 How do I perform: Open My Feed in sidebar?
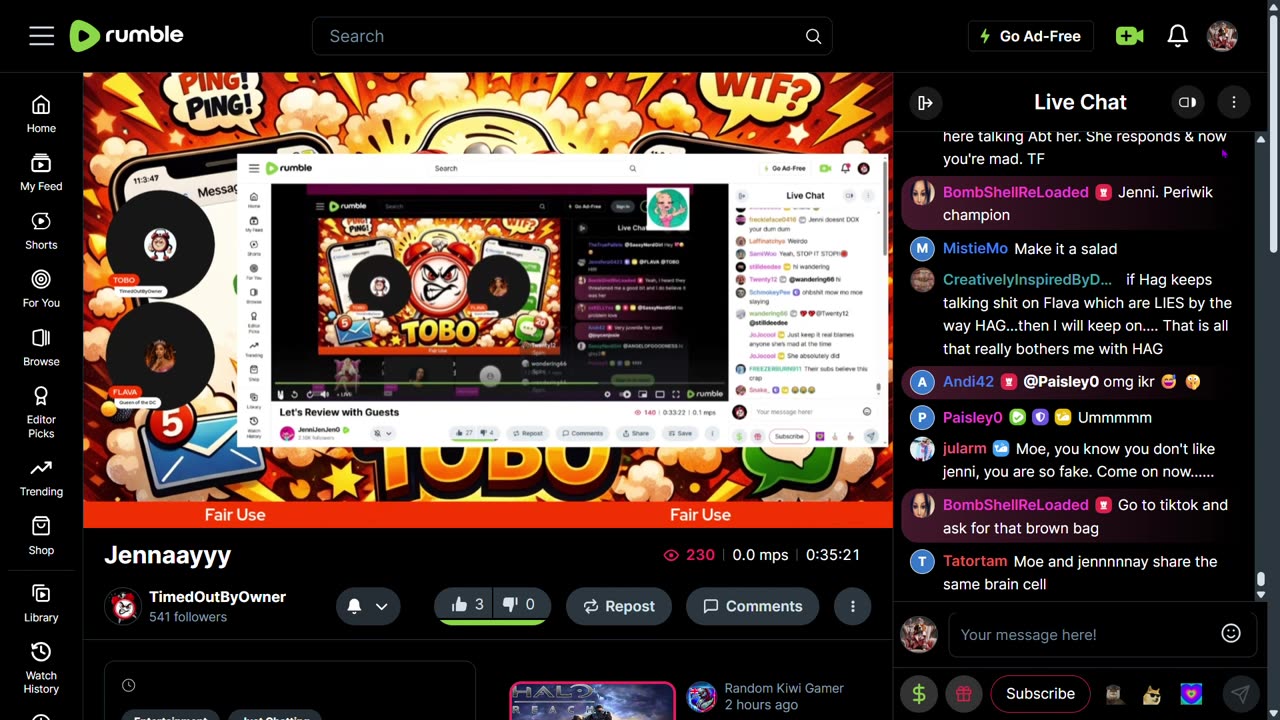(41, 172)
